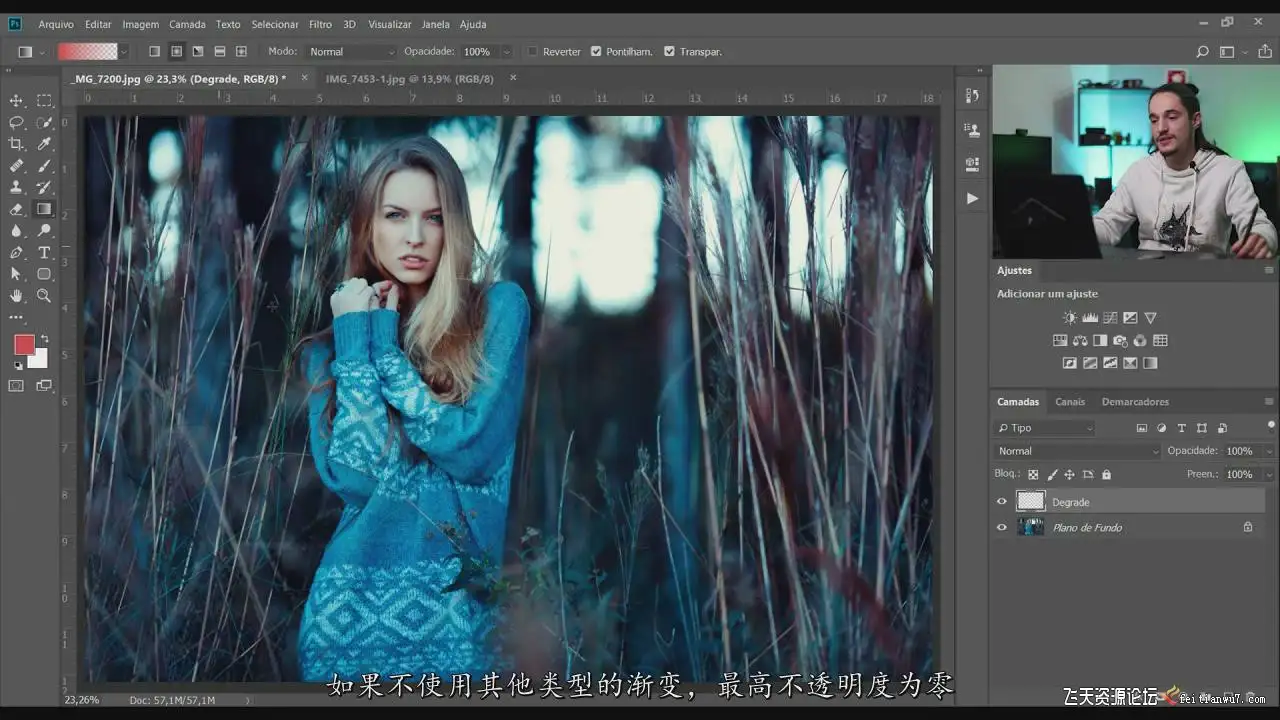Viewport: 1280px width, 720px height.
Task: Select the Plano de Fundo layer
Action: pos(1087,527)
